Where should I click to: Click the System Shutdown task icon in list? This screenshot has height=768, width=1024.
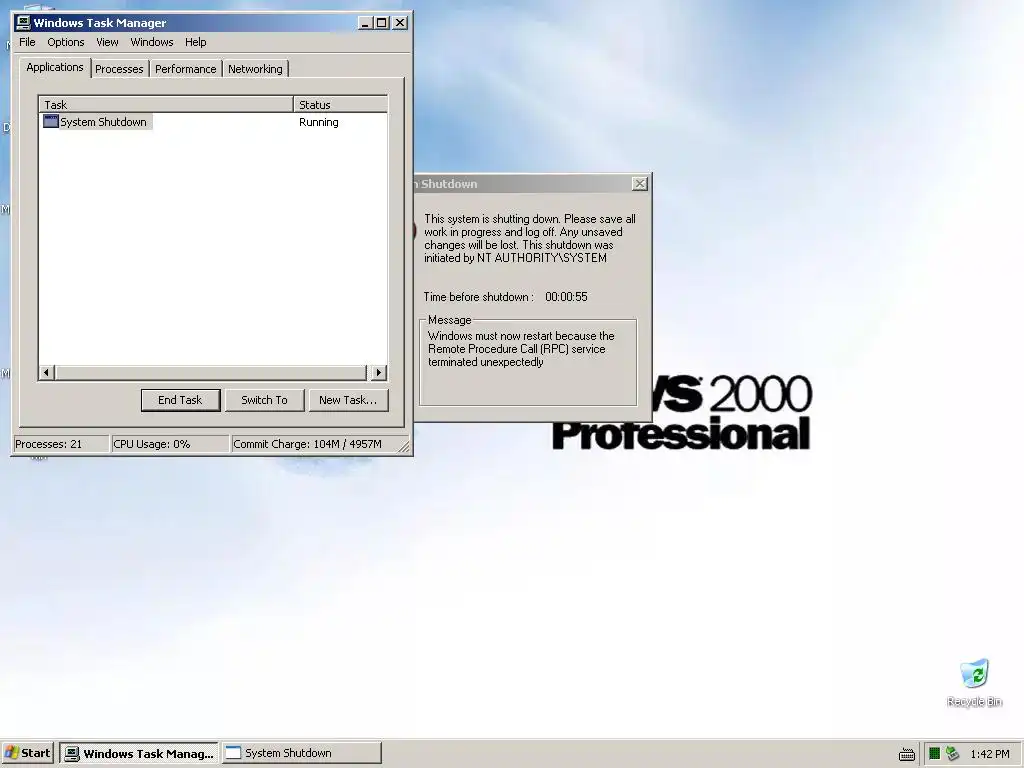pos(50,121)
